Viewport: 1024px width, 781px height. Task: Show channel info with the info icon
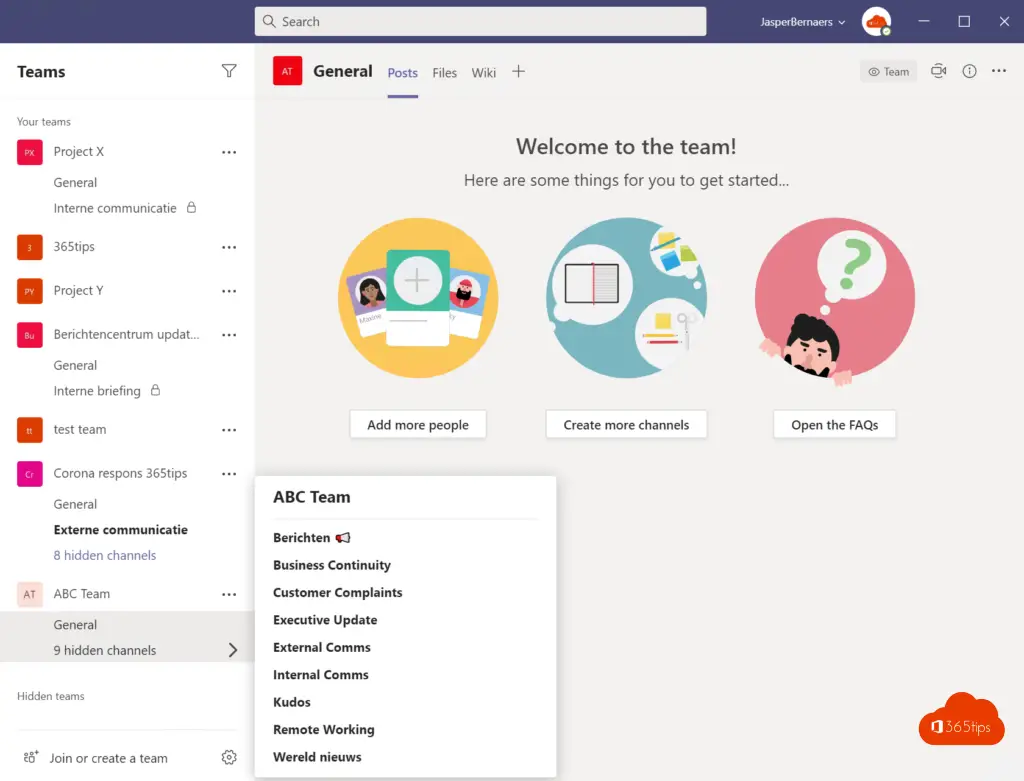pyautogui.click(x=969, y=71)
